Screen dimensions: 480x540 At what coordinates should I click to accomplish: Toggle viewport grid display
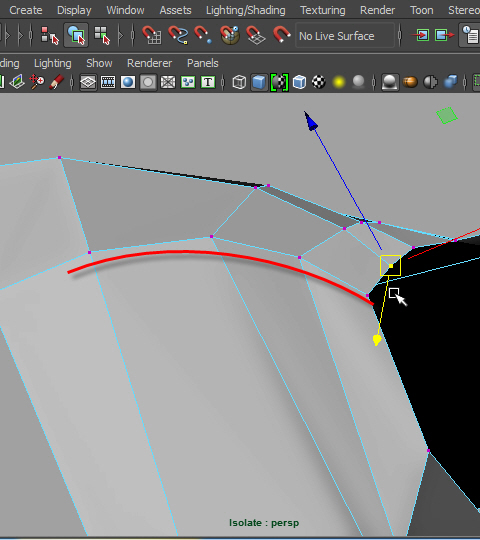tap(88, 83)
